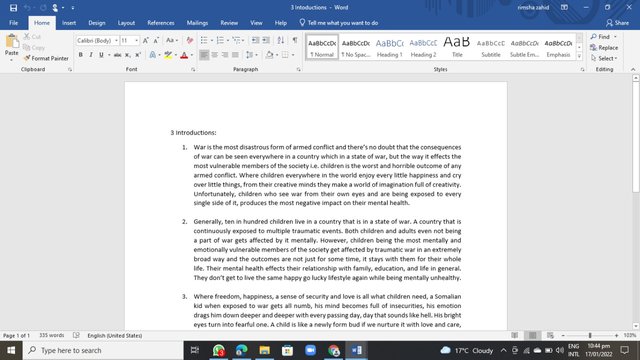The image size is (640, 360).
Task: Toggle paragraph marks display
Action: coord(295,40)
